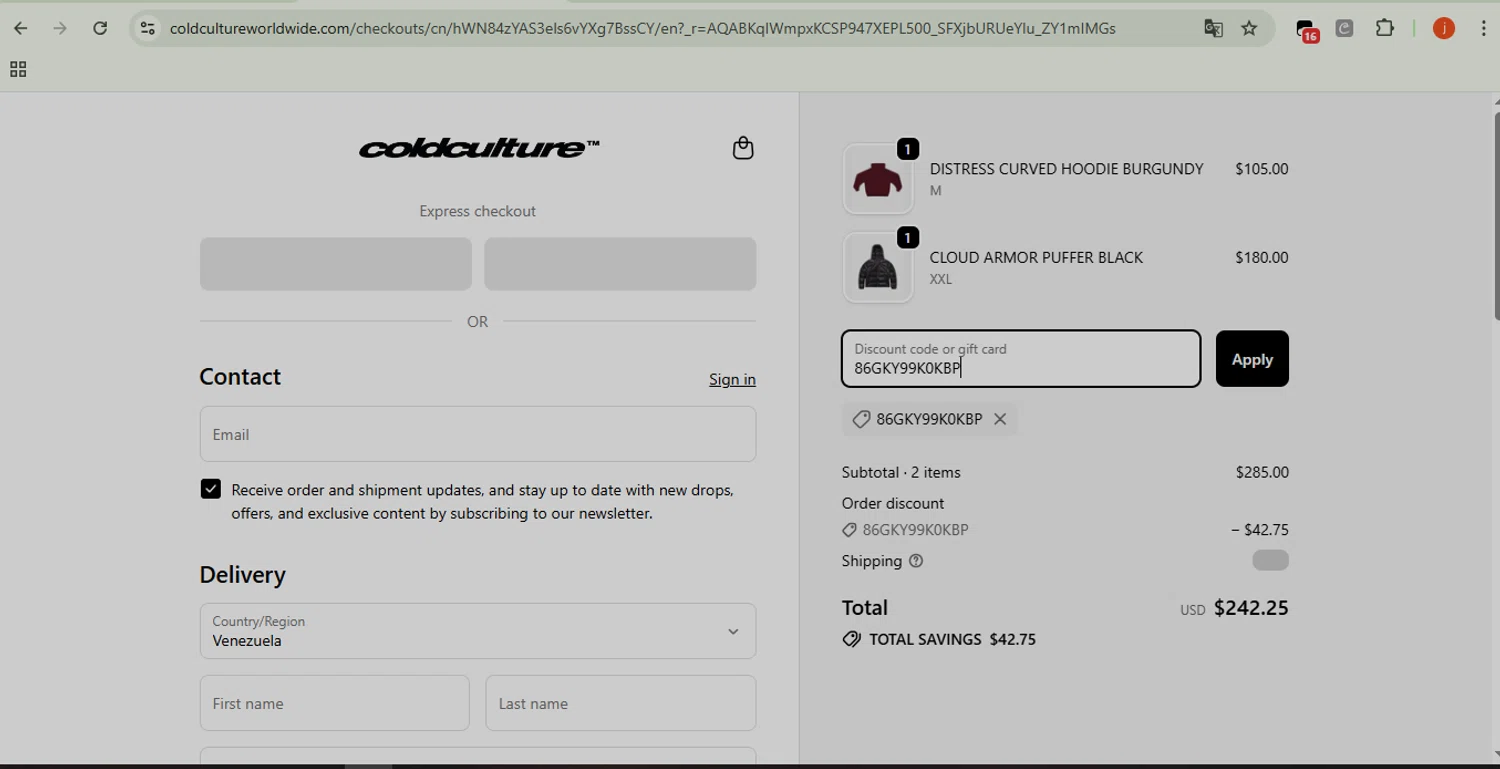Open the Extensions puzzle icon
Screen dimensions: 1500x769
(1385, 28)
